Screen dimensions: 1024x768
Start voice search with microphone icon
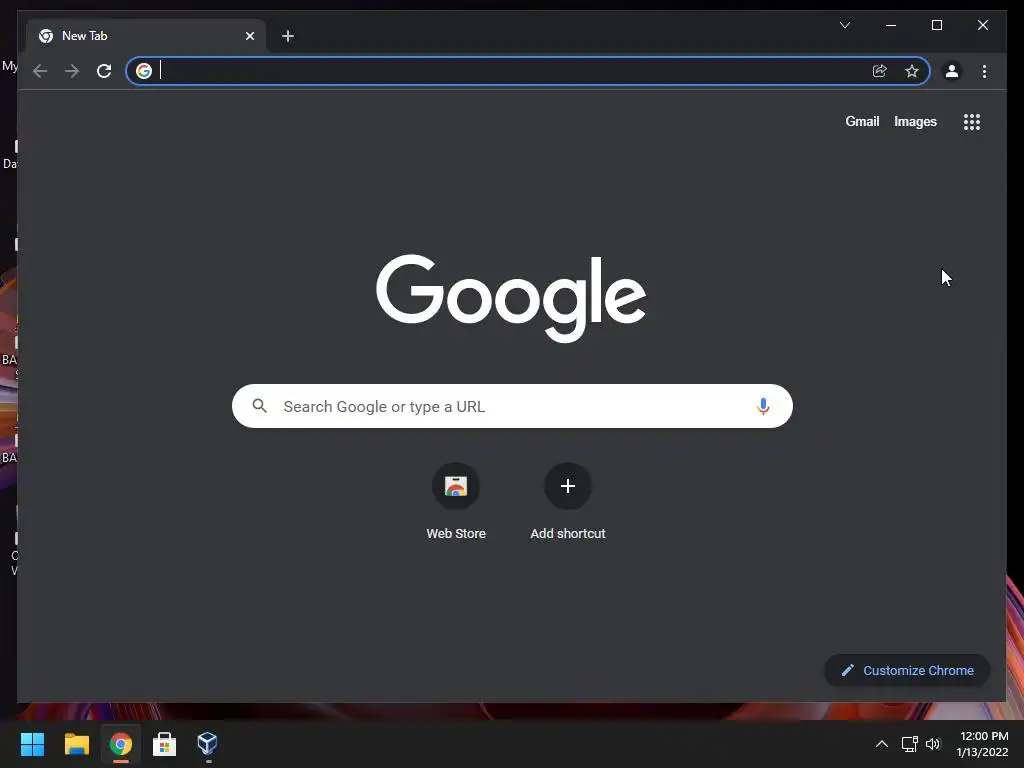click(763, 406)
